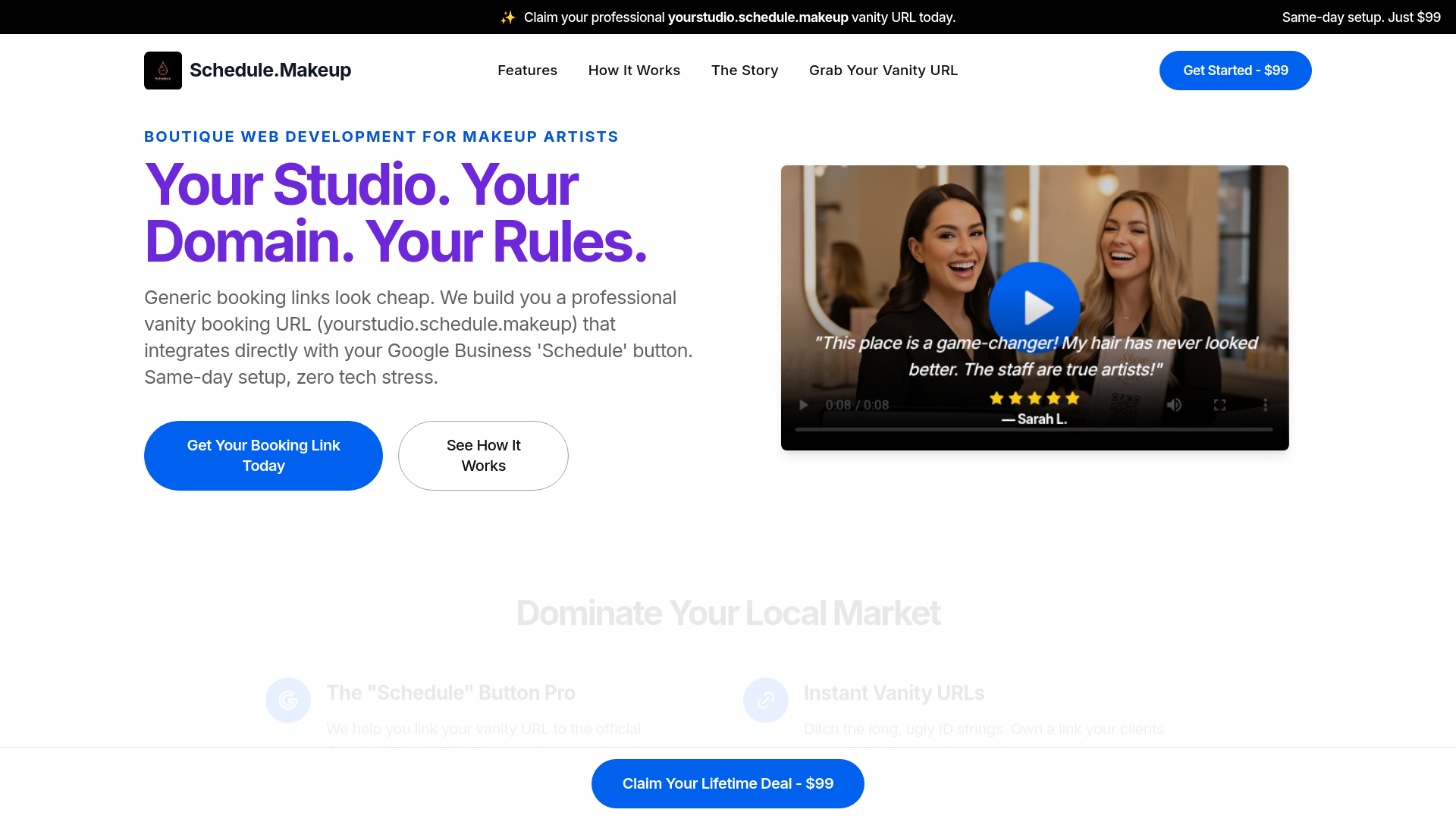Click The "Schedule" Button Pro heading
Image resolution: width=1456 pixels, height=819 pixels.
(x=450, y=693)
